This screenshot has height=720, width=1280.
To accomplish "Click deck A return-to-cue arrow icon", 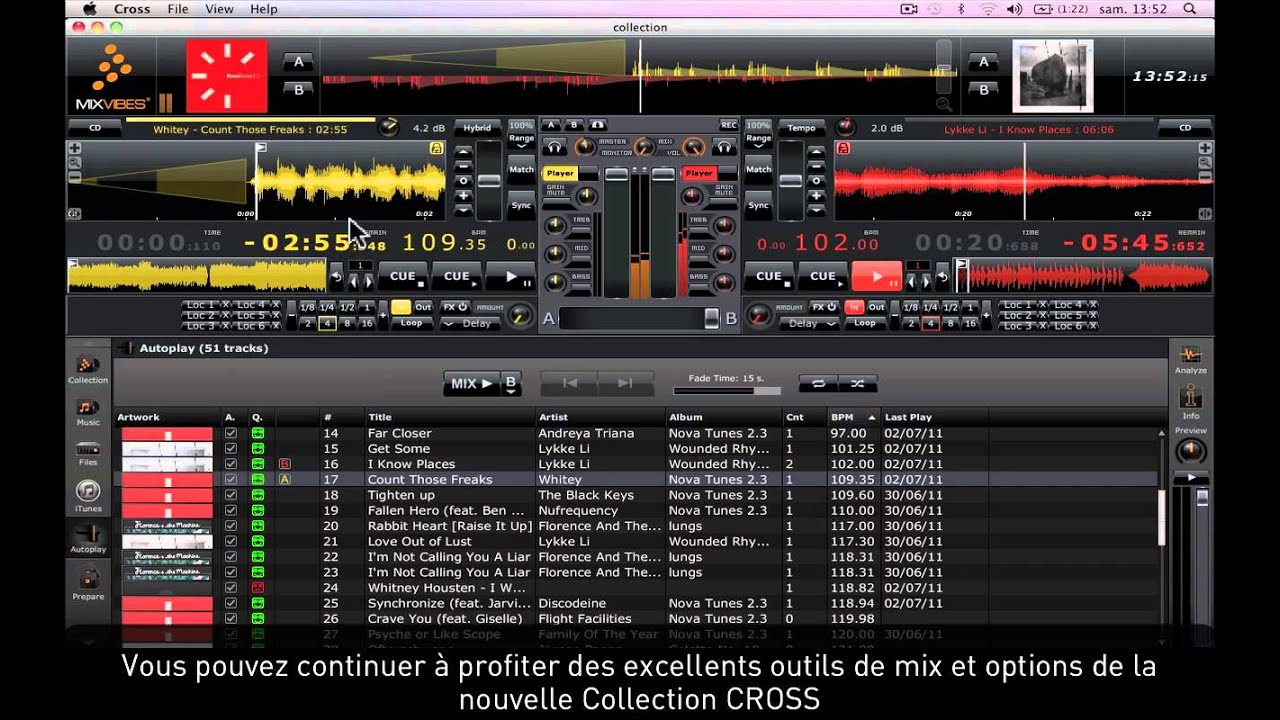I will click(x=336, y=277).
